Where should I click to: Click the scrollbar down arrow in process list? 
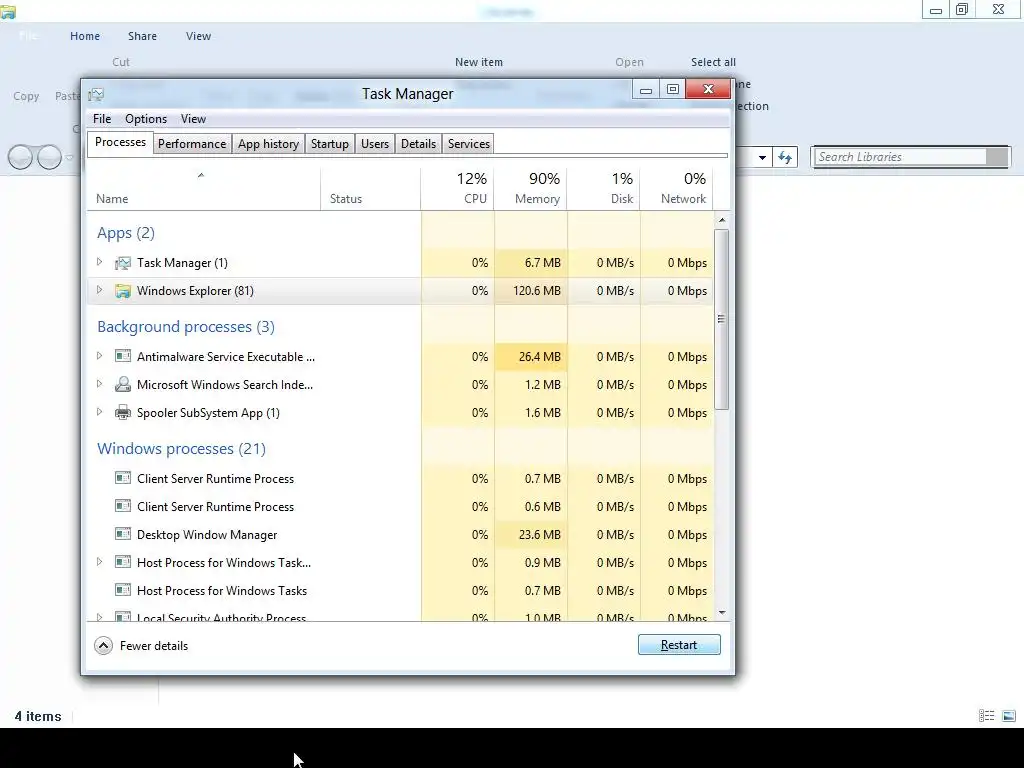(722, 613)
